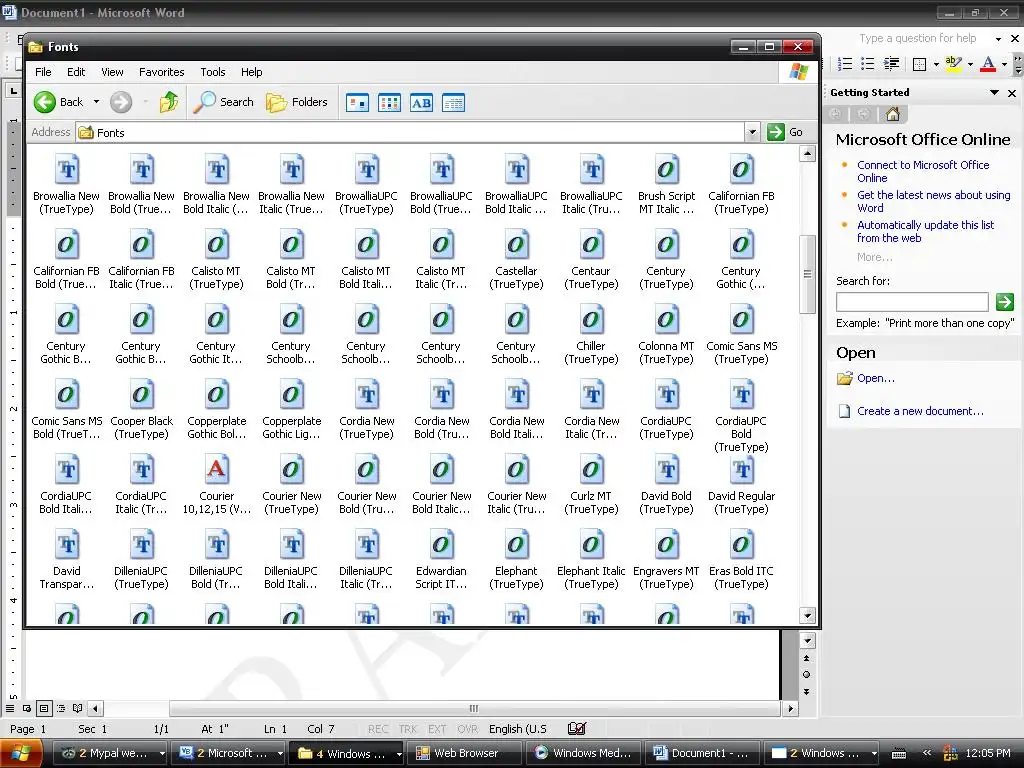Screen dimensions: 1024x768
Task: Open the Font Color dropdown arrow
Action: [1004, 64]
